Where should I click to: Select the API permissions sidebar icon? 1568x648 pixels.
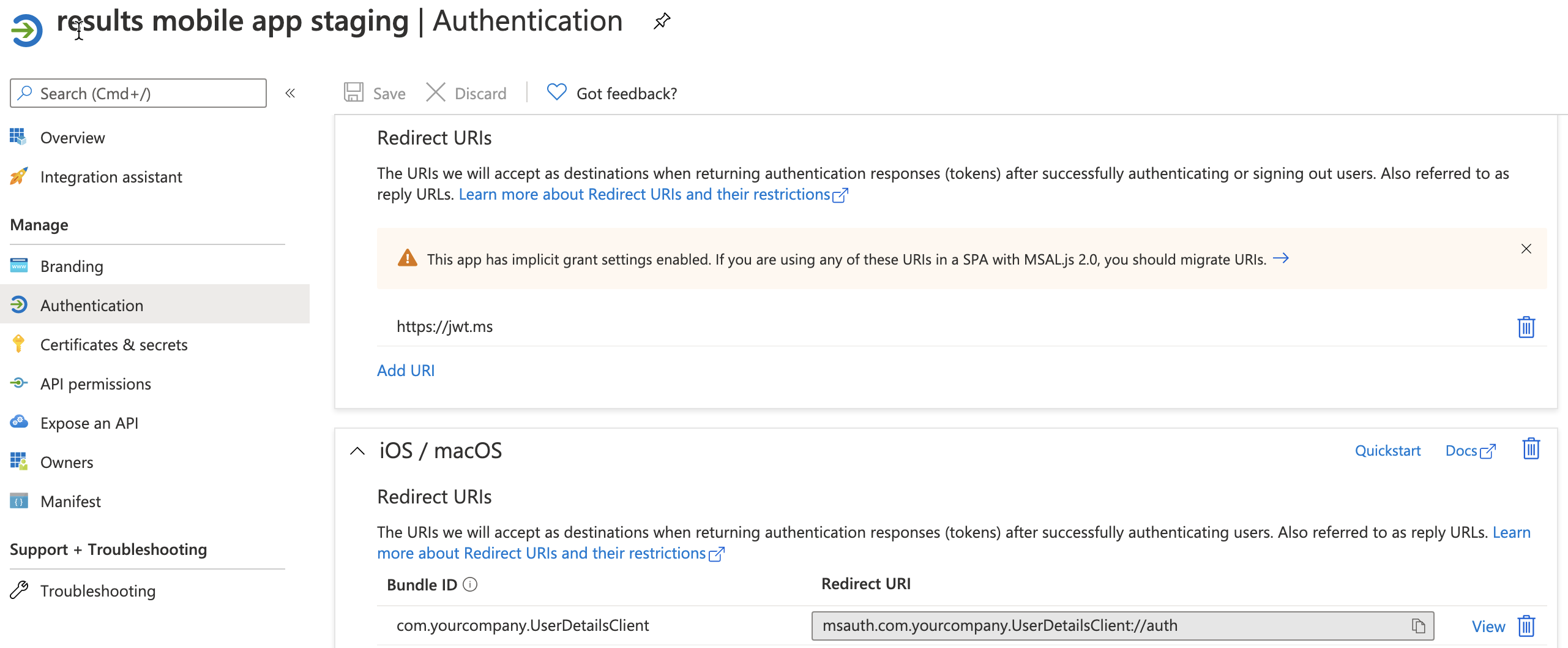click(x=19, y=383)
